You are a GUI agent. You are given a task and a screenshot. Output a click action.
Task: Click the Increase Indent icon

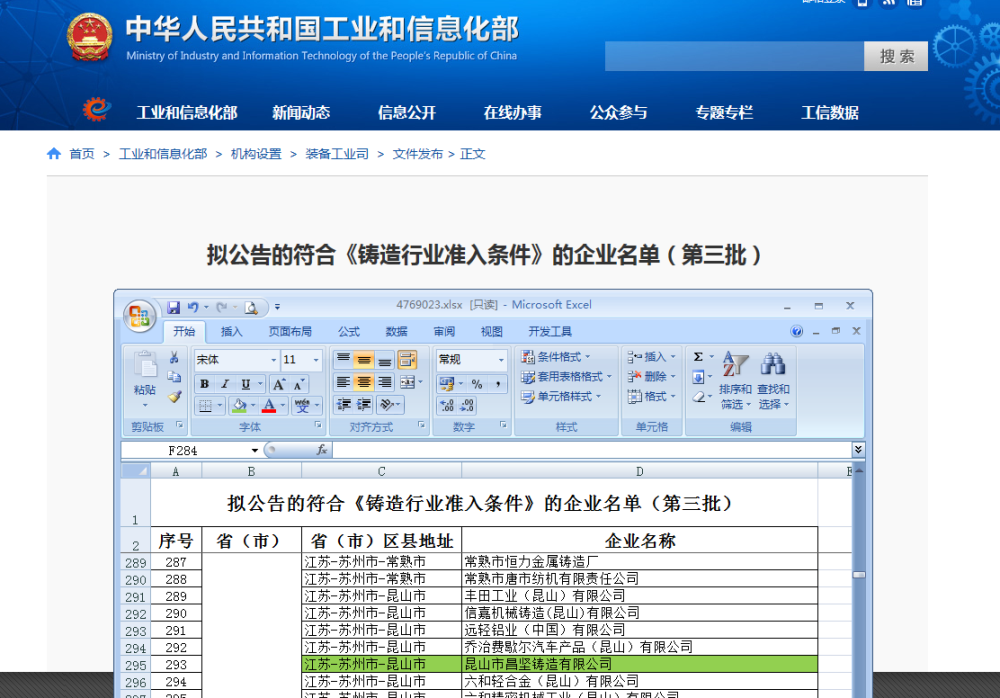point(364,405)
